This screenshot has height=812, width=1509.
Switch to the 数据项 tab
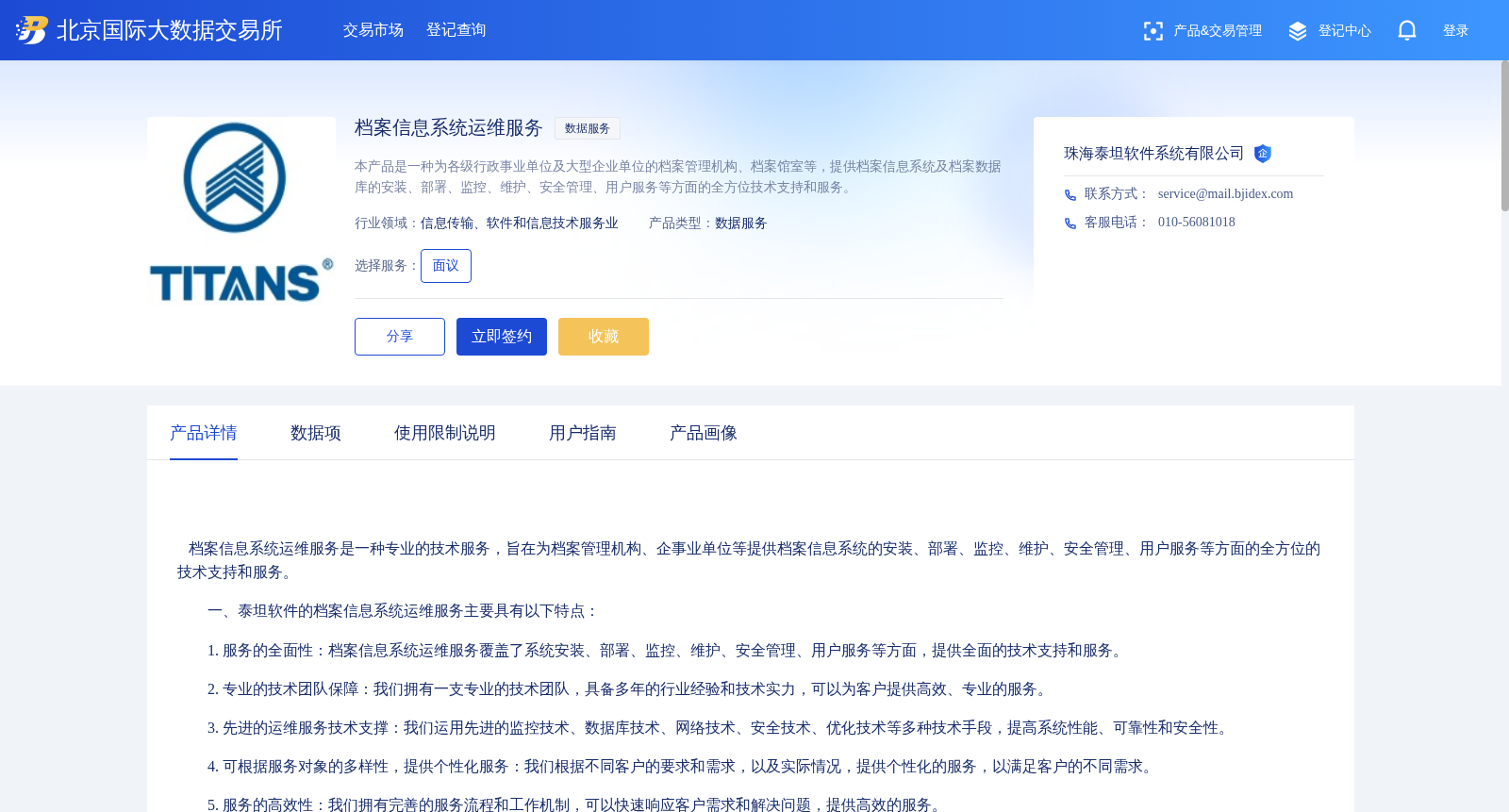316,433
